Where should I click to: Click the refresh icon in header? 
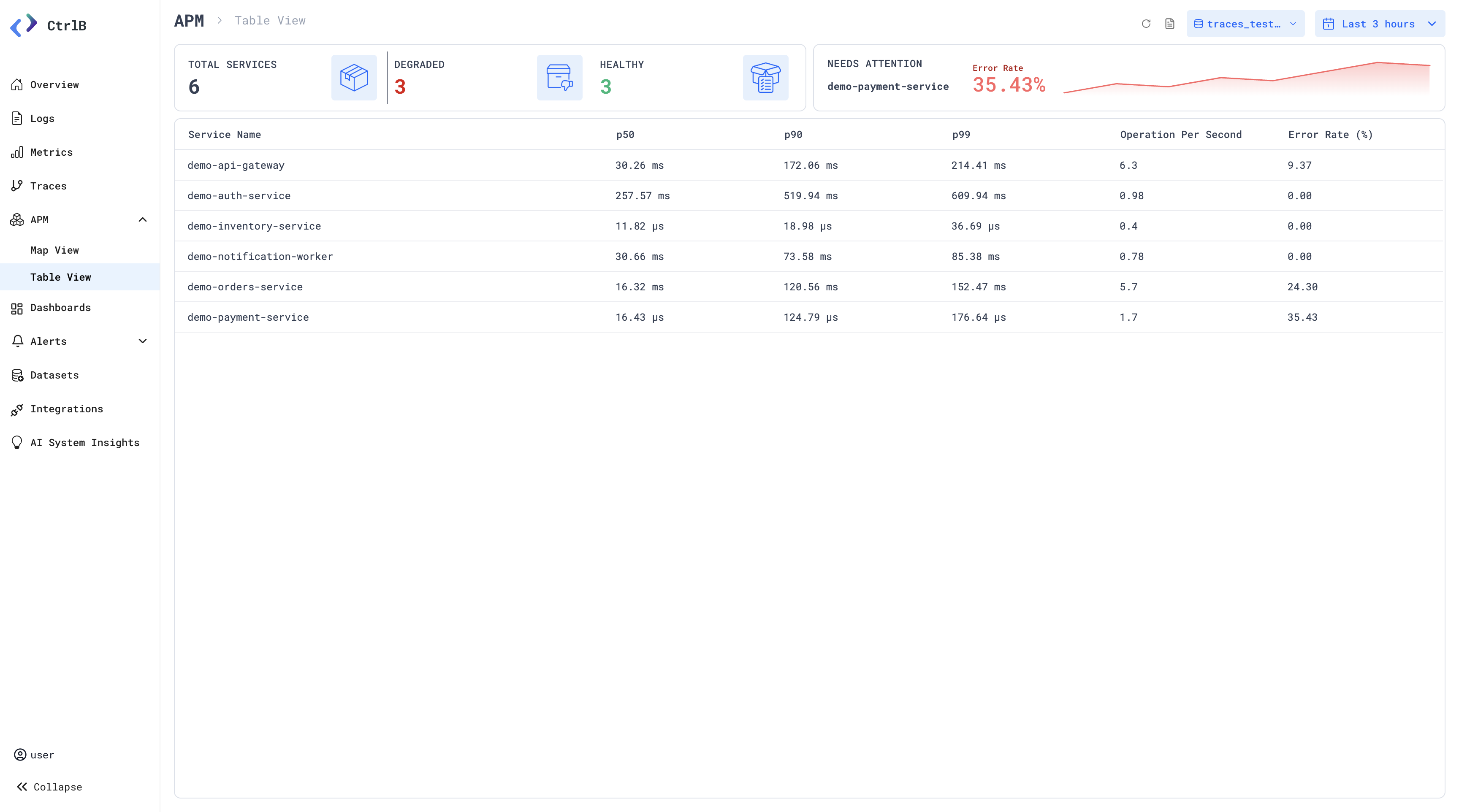(x=1146, y=24)
